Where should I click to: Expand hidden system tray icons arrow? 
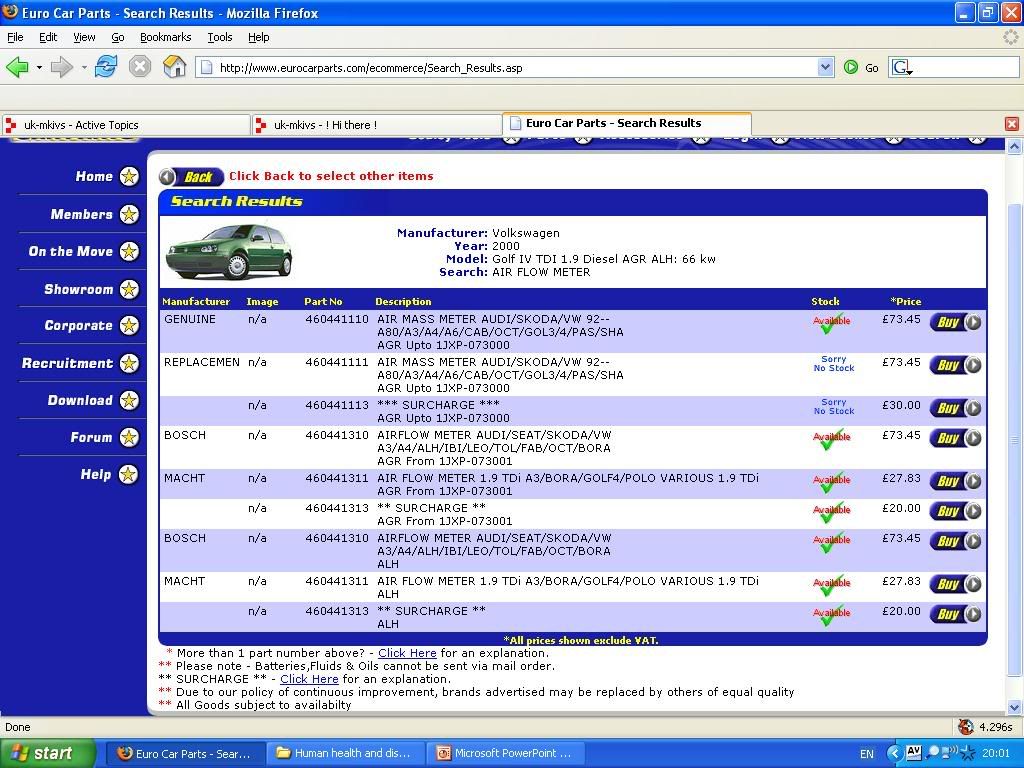tap(895, 754)
